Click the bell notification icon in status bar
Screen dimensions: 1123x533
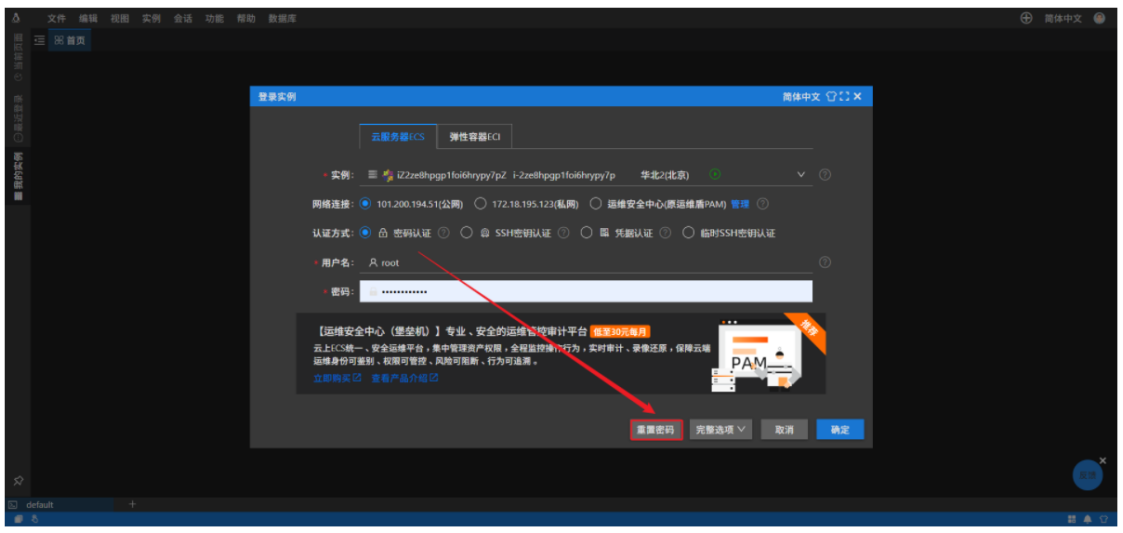tap(1088, 519)
